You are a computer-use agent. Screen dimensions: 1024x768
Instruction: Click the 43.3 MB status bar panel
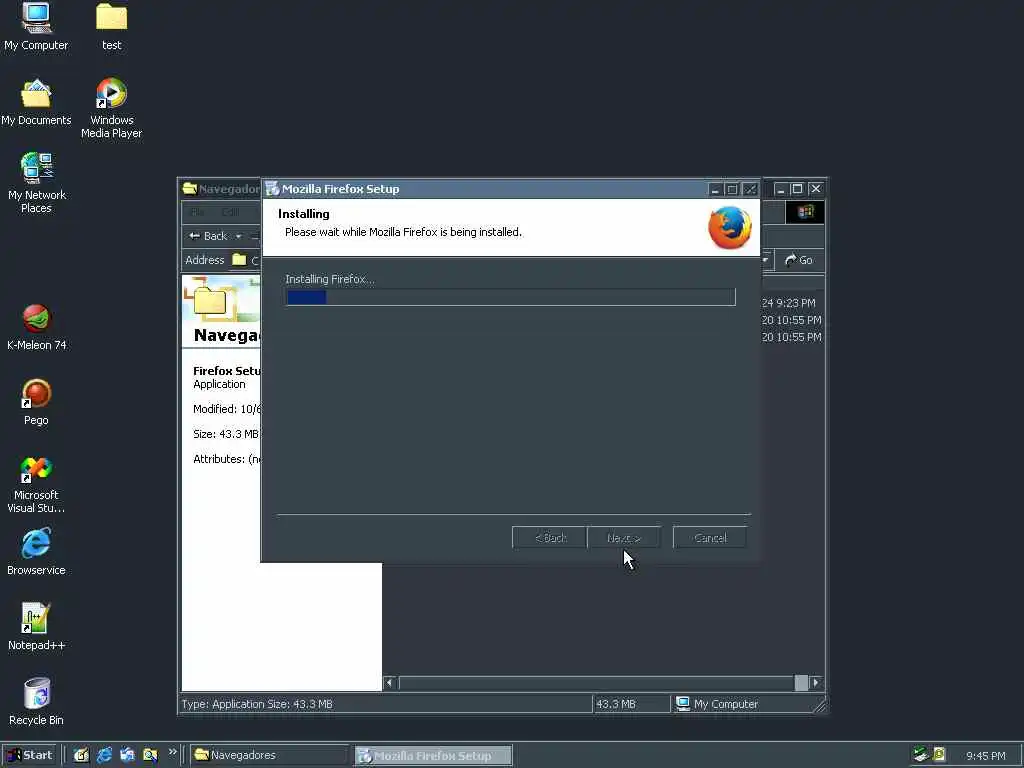pos(631,704)
